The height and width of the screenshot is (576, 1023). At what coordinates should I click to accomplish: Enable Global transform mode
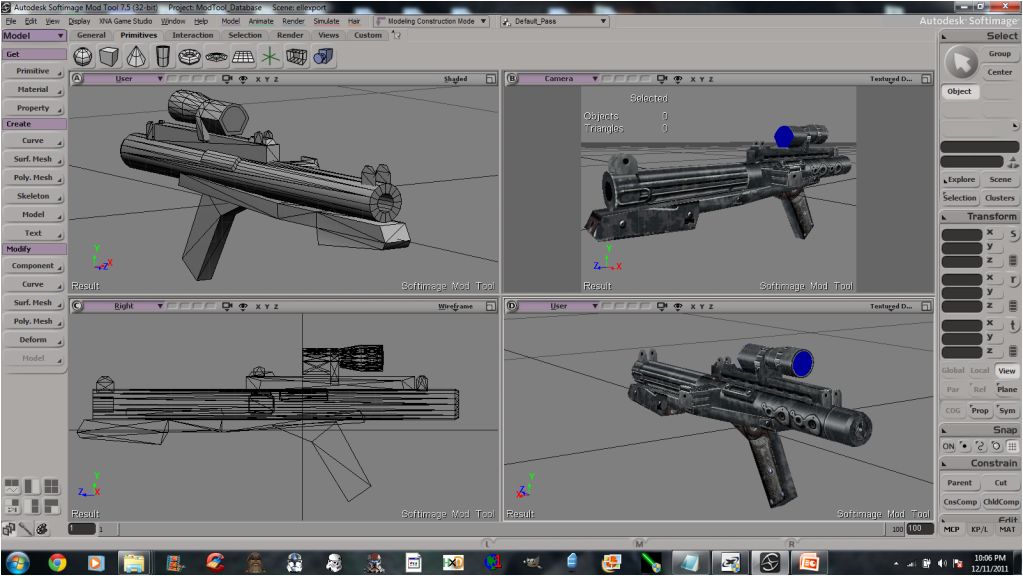(953, 371)
